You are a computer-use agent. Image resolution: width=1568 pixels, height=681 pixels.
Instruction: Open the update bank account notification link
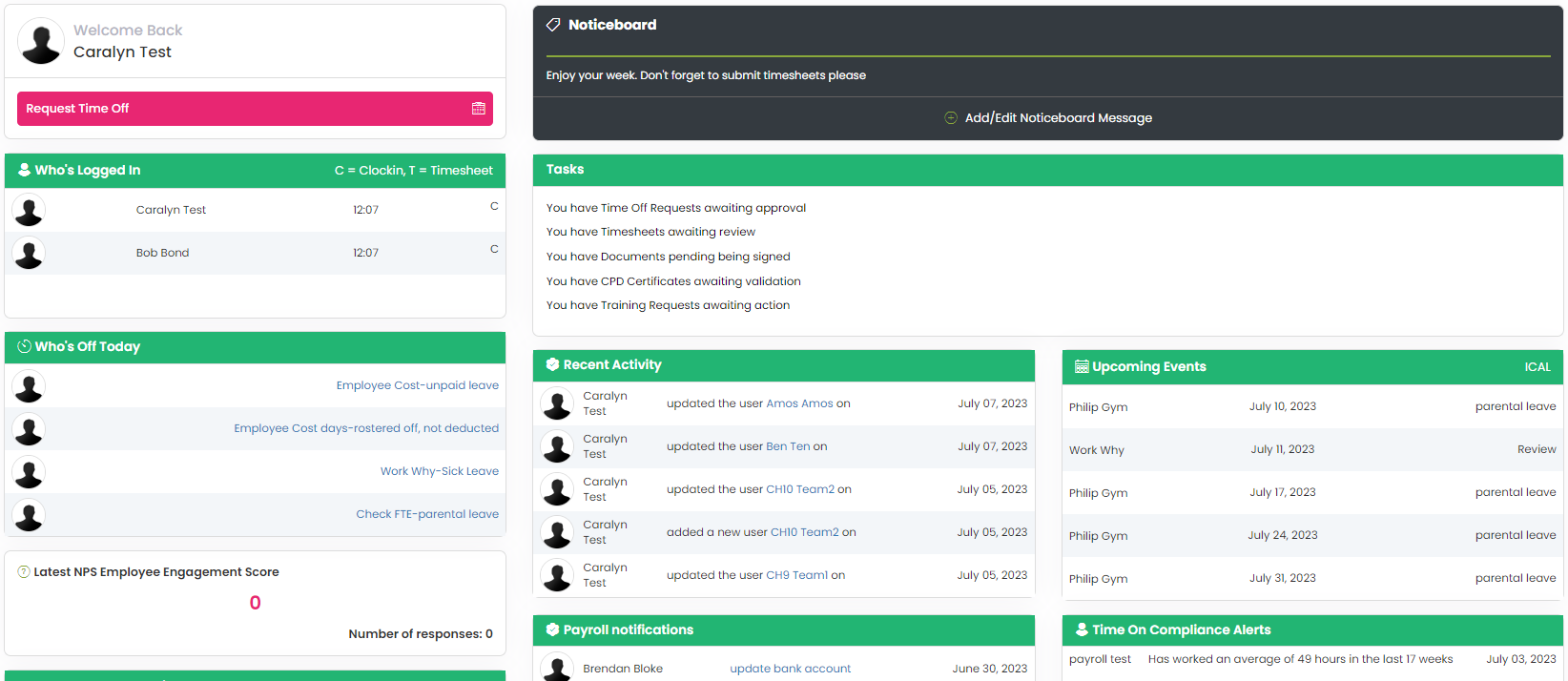tap(790, 670)
